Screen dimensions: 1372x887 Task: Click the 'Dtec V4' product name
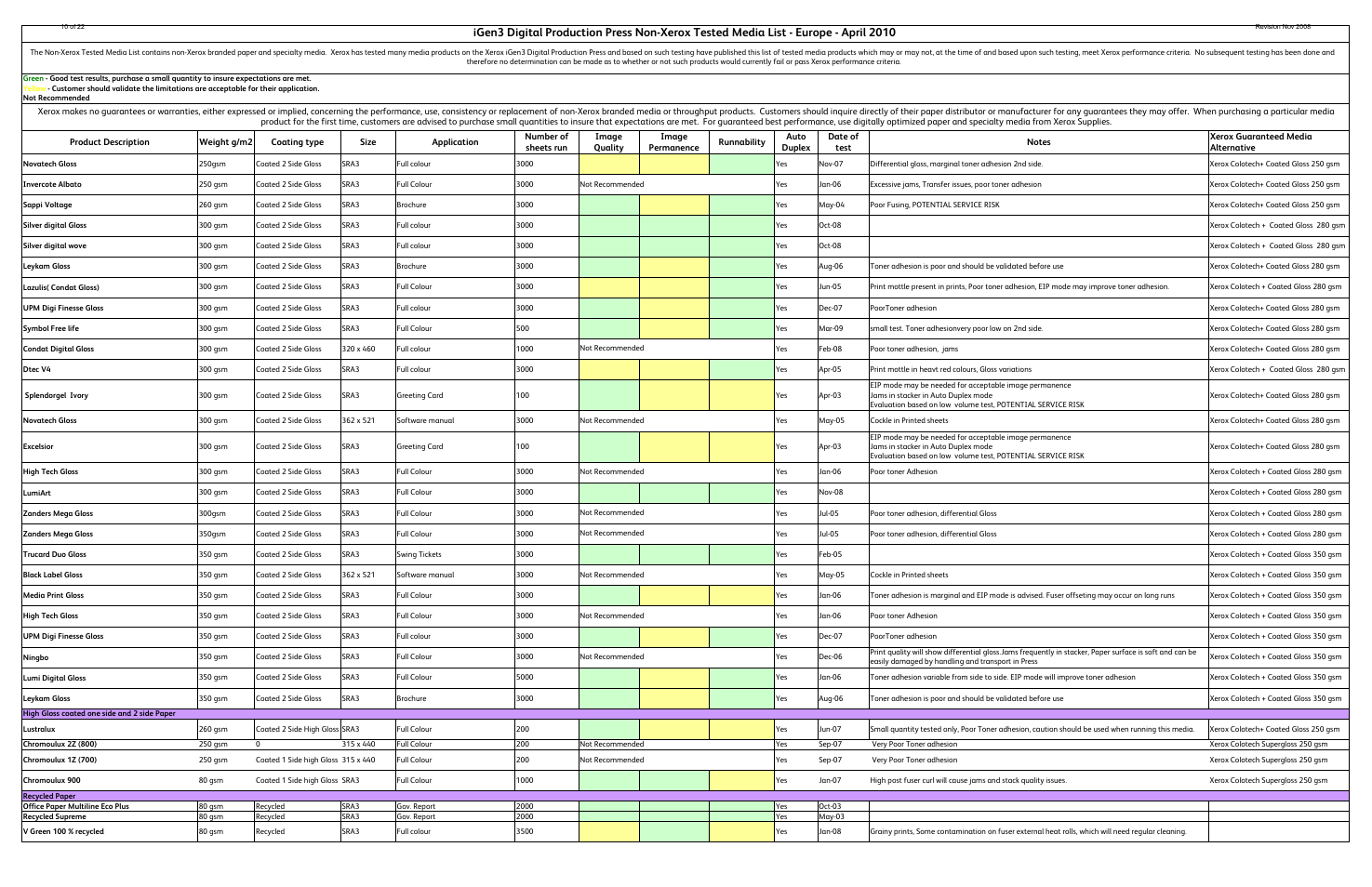click(x=37, y=369)
